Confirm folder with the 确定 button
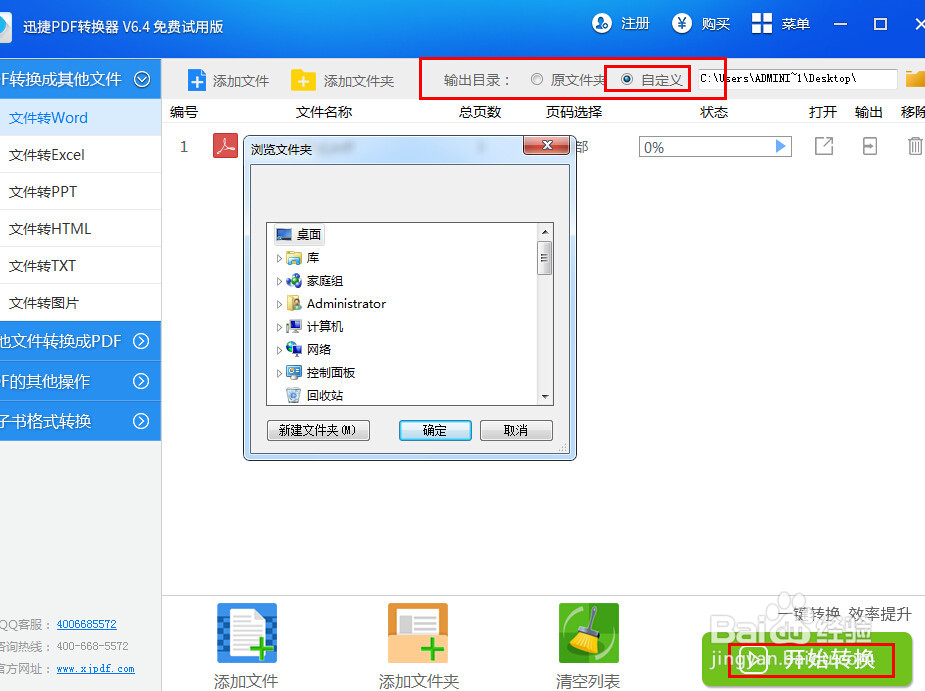Image resolution: width=925 pixels, height=691 pixels. tap(435, 431)
